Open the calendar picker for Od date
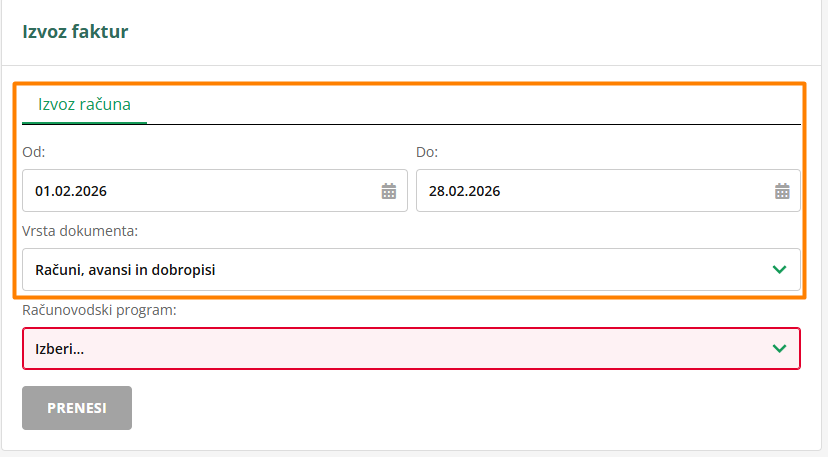This screenshot has height=457, width=828. (x=389, y=191)
